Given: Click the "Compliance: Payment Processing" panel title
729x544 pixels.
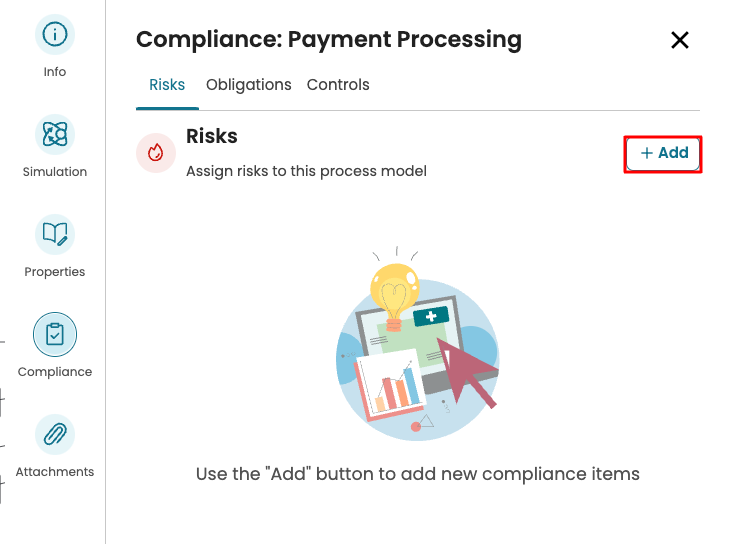Looking at the screenshot, I should coord(329,40).
